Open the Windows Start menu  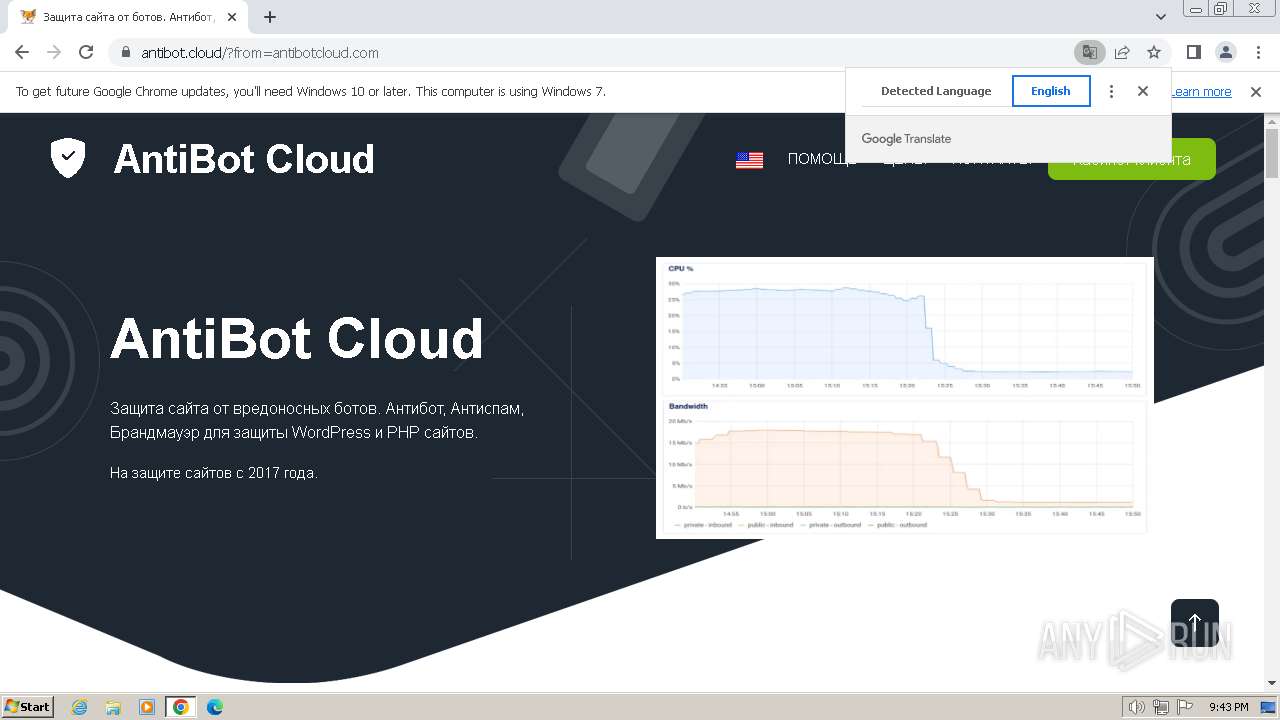[28, 706]
